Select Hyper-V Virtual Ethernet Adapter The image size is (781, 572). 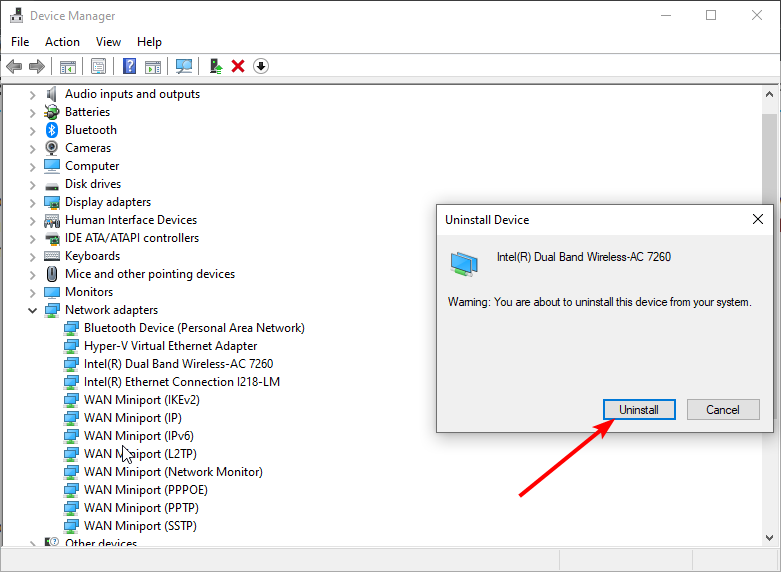[x=170, y=346]
